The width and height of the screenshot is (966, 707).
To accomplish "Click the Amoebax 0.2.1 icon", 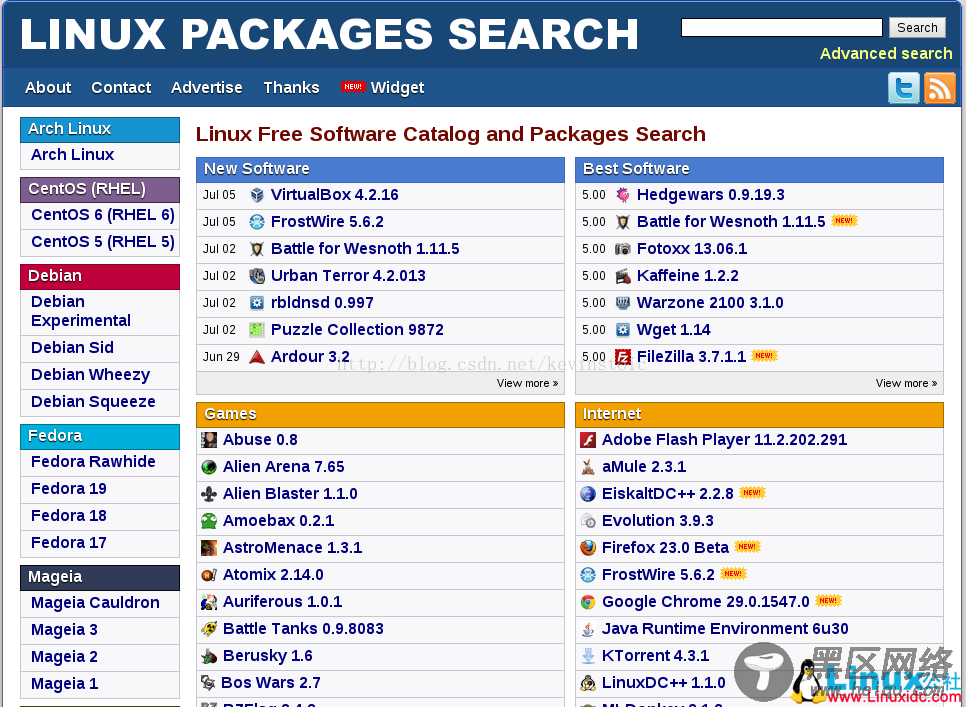I will (x=209, y=521).
